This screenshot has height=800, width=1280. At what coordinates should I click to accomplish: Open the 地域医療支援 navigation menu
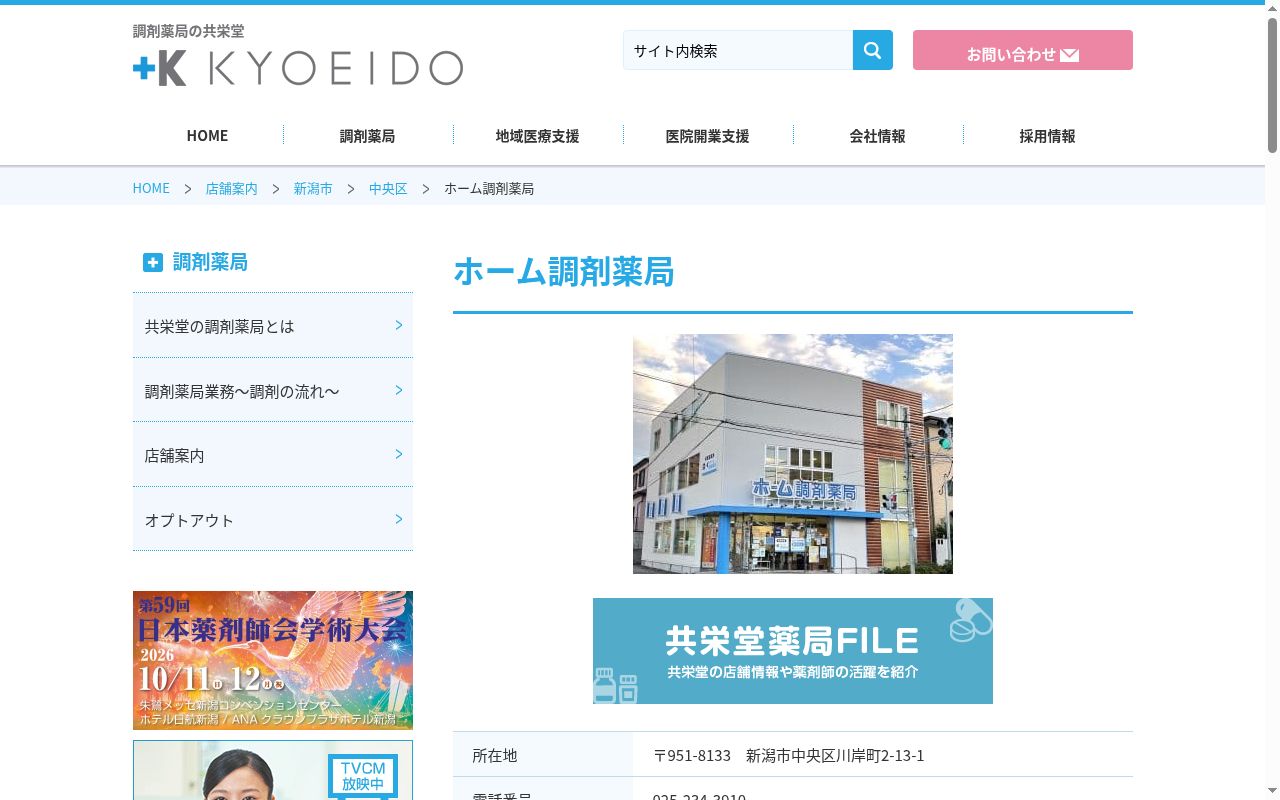(x=537, y=135)
